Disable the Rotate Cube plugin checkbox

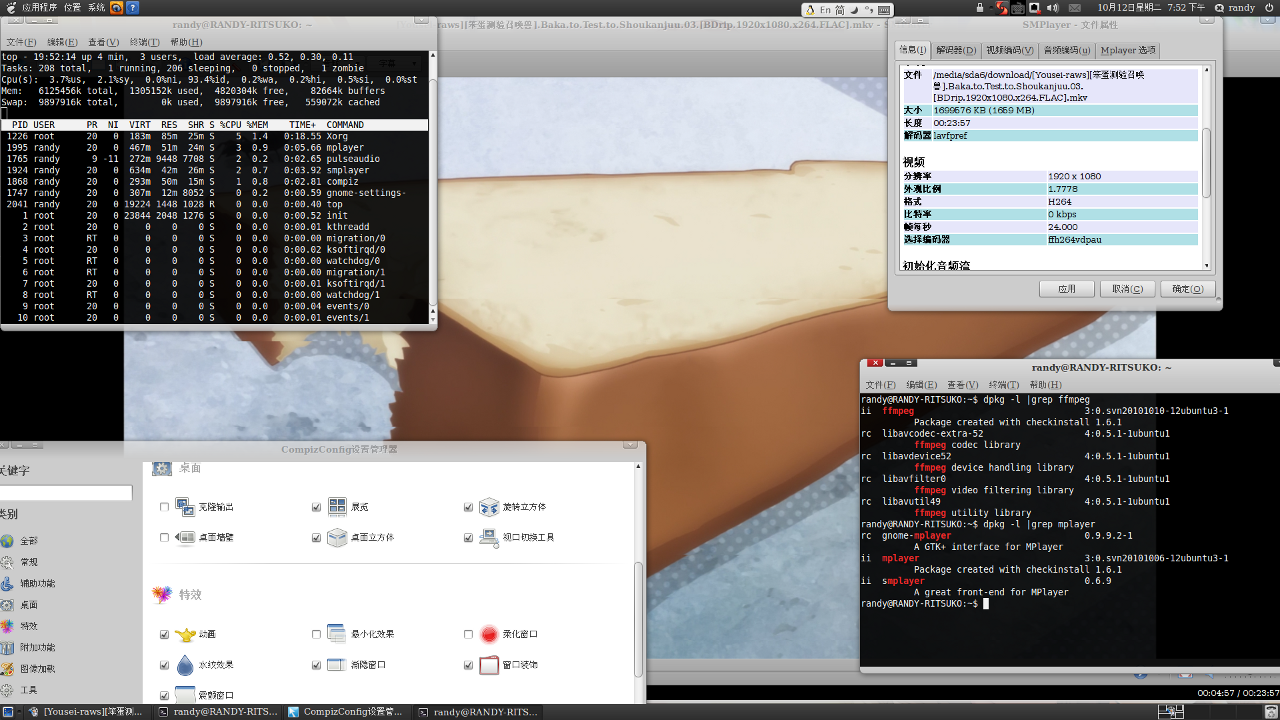pos(468,507)
